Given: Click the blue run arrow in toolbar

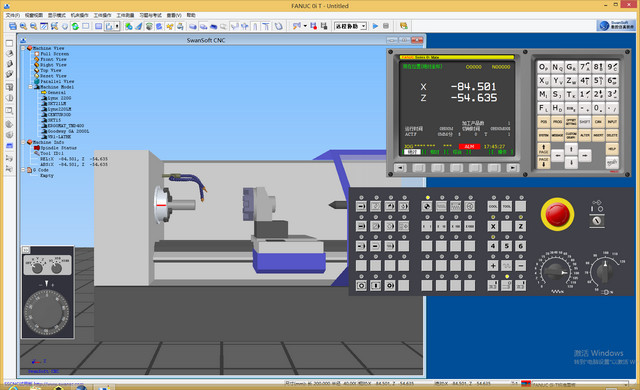Looking at the screenshot, I should [375, 26].
